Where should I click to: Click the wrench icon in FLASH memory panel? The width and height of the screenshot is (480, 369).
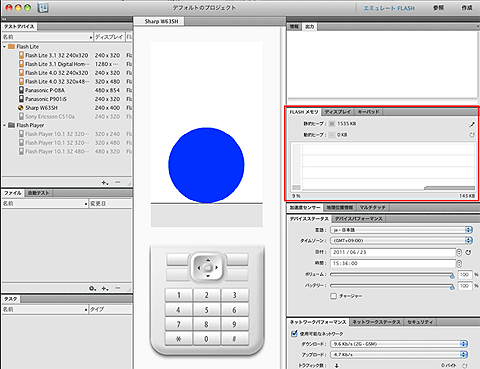click(472, 124)
